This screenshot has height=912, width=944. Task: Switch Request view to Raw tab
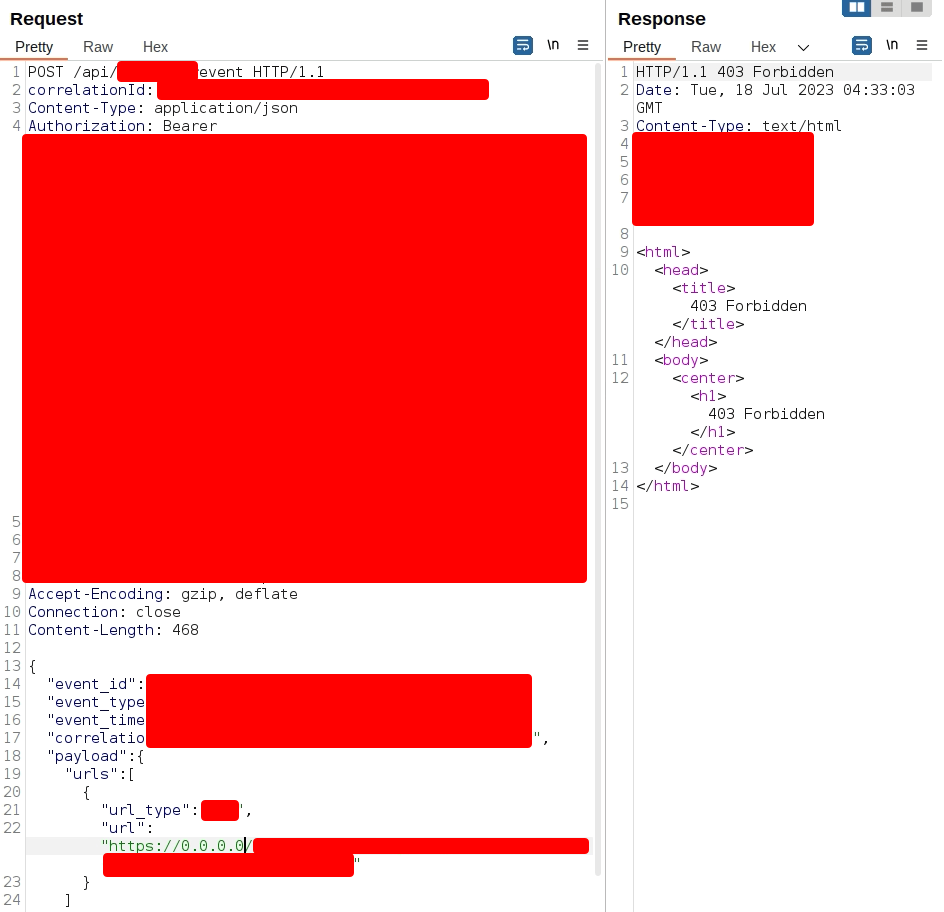pos(98,47)
